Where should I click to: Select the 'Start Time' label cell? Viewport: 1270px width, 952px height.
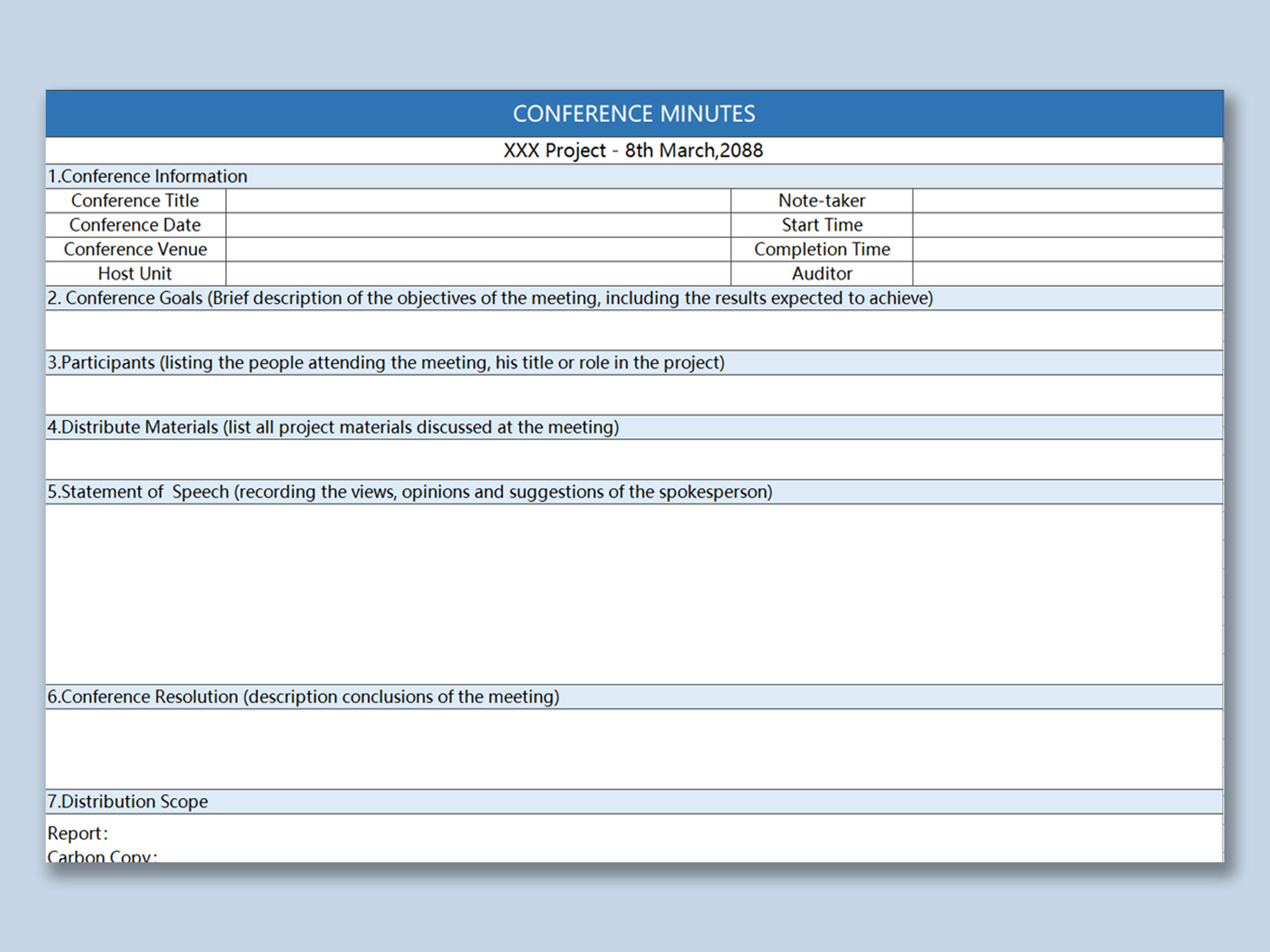click(822, 225)
